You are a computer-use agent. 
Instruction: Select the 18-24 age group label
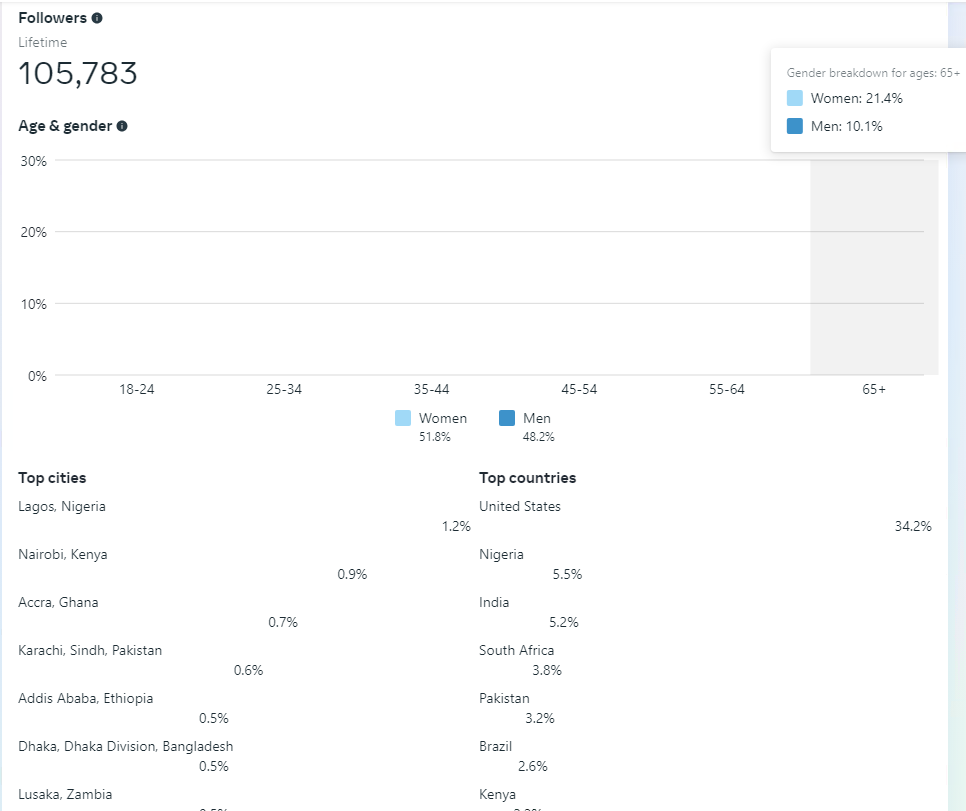[137, 389]
